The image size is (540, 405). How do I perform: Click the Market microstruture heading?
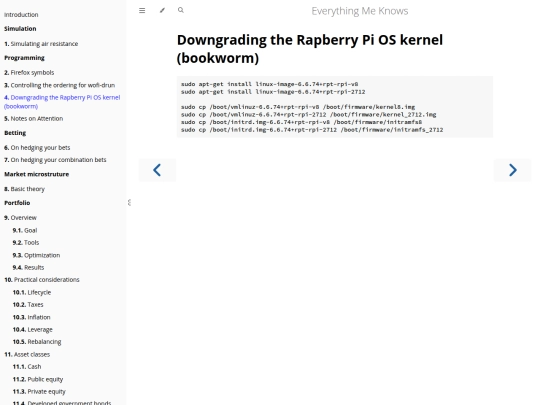[x=37, y=174]
